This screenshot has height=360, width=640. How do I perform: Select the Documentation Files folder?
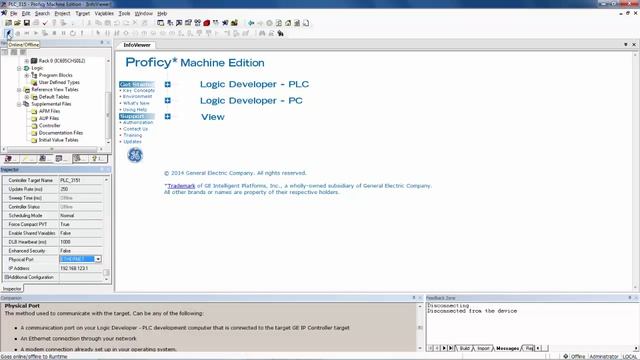click(x=61, y=133)
